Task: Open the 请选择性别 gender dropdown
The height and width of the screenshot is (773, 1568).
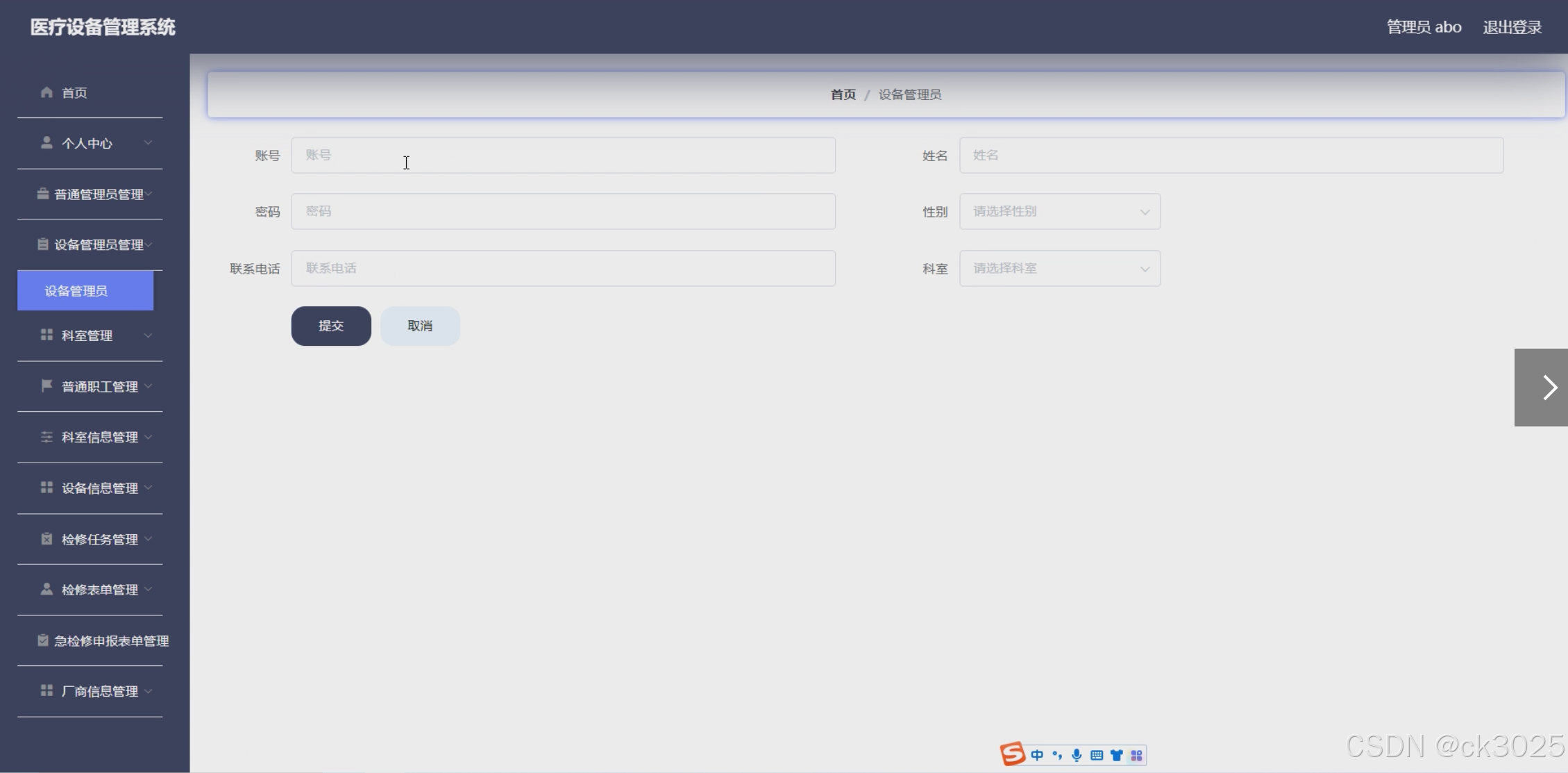Action: tap(1059, 211)
